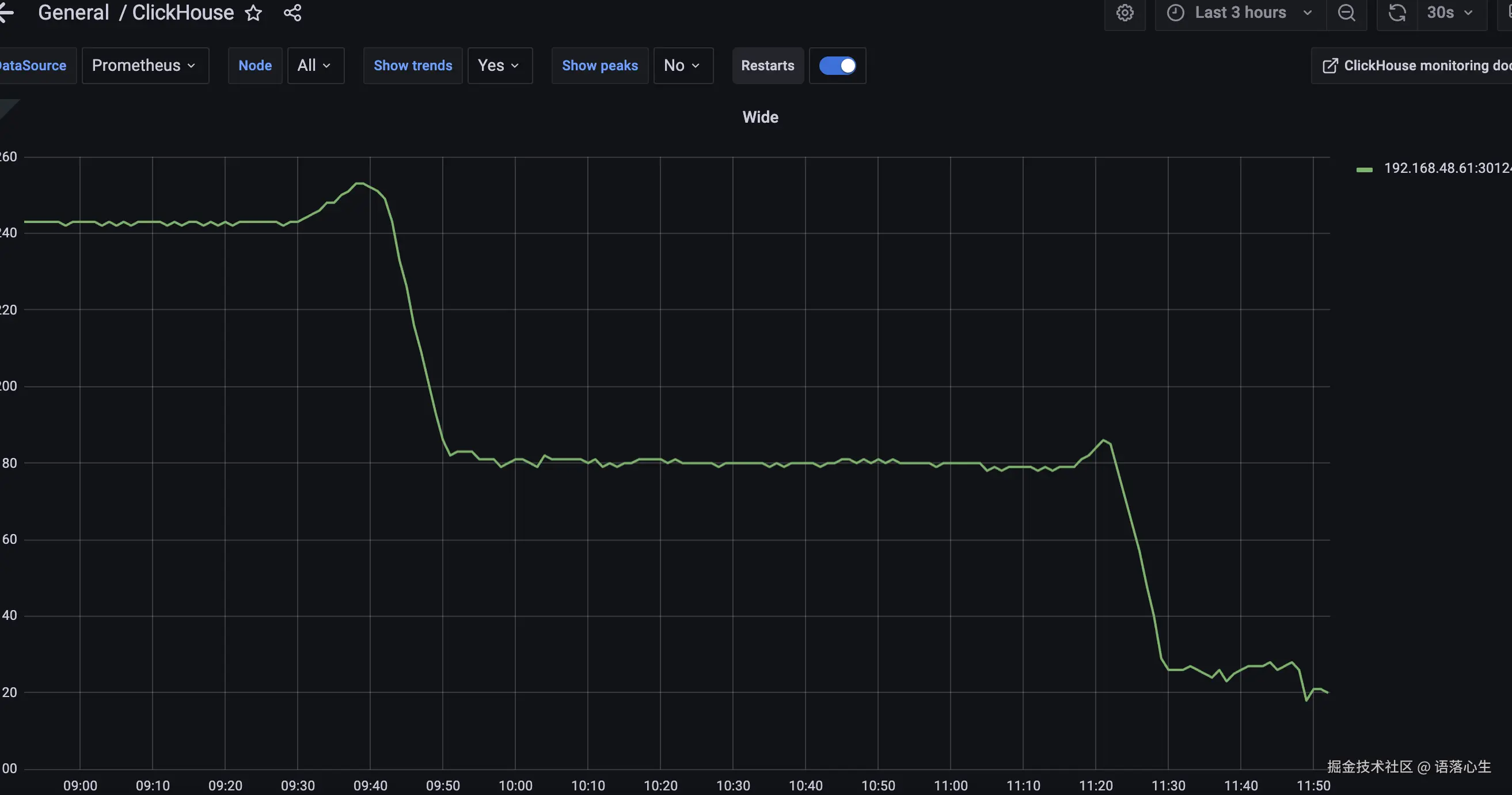Click the external link icon for ClickHouse docs

[x=1330, y=66]
